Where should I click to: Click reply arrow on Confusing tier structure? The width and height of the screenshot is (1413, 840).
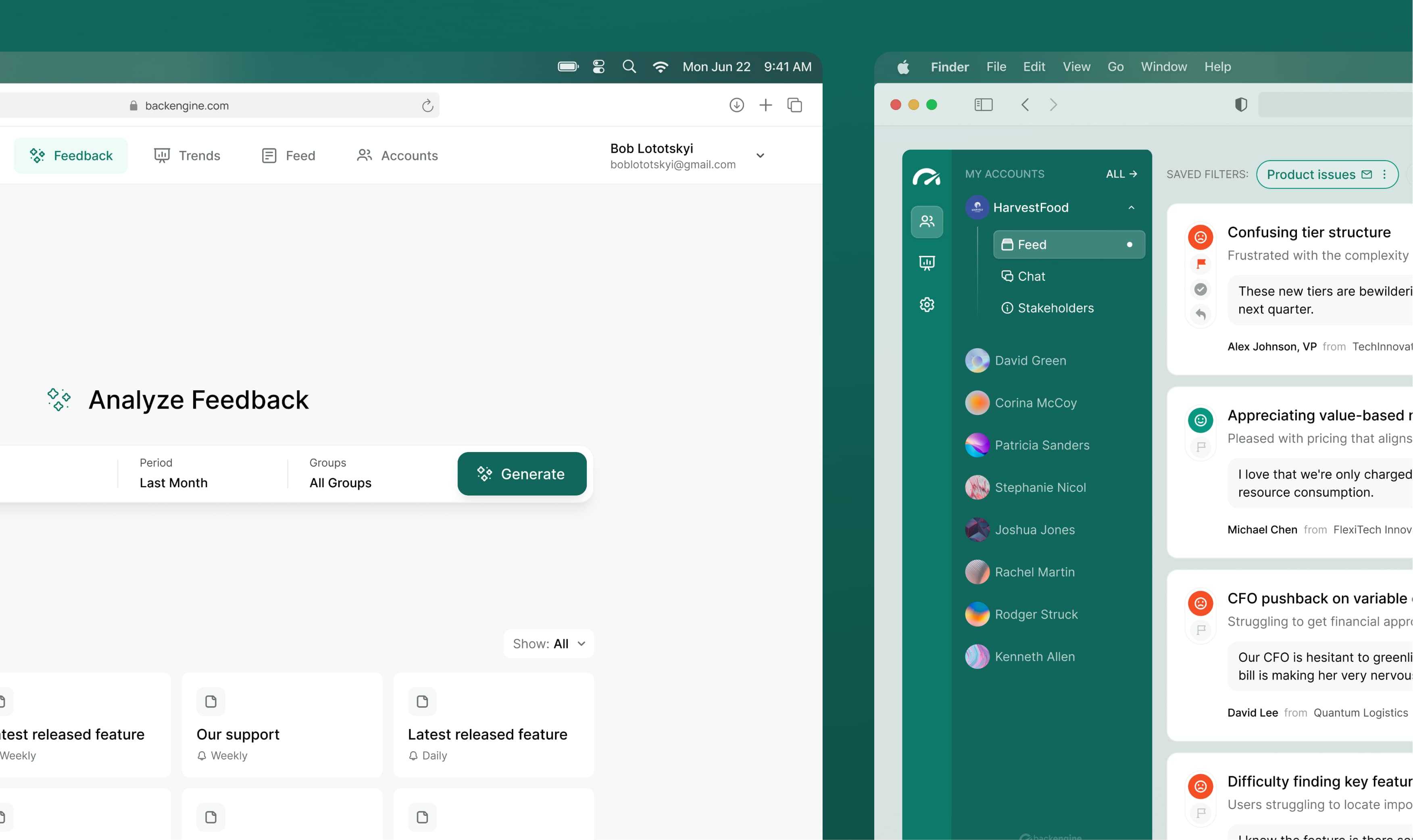(1201, 314)
